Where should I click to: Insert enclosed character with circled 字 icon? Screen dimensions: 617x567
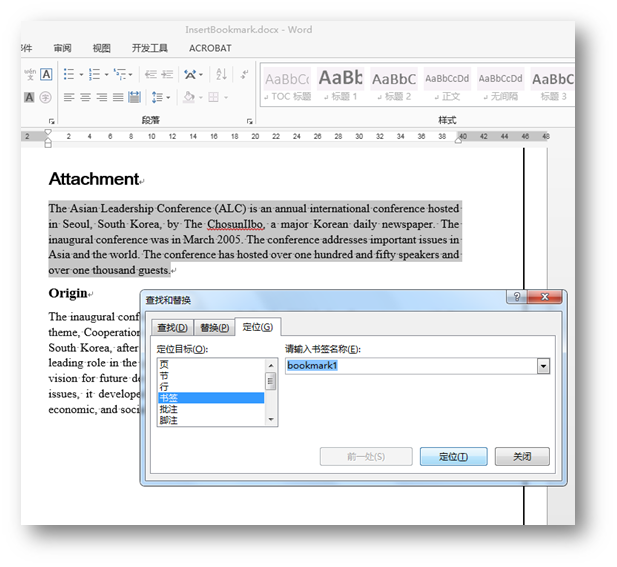coord(46,97)
